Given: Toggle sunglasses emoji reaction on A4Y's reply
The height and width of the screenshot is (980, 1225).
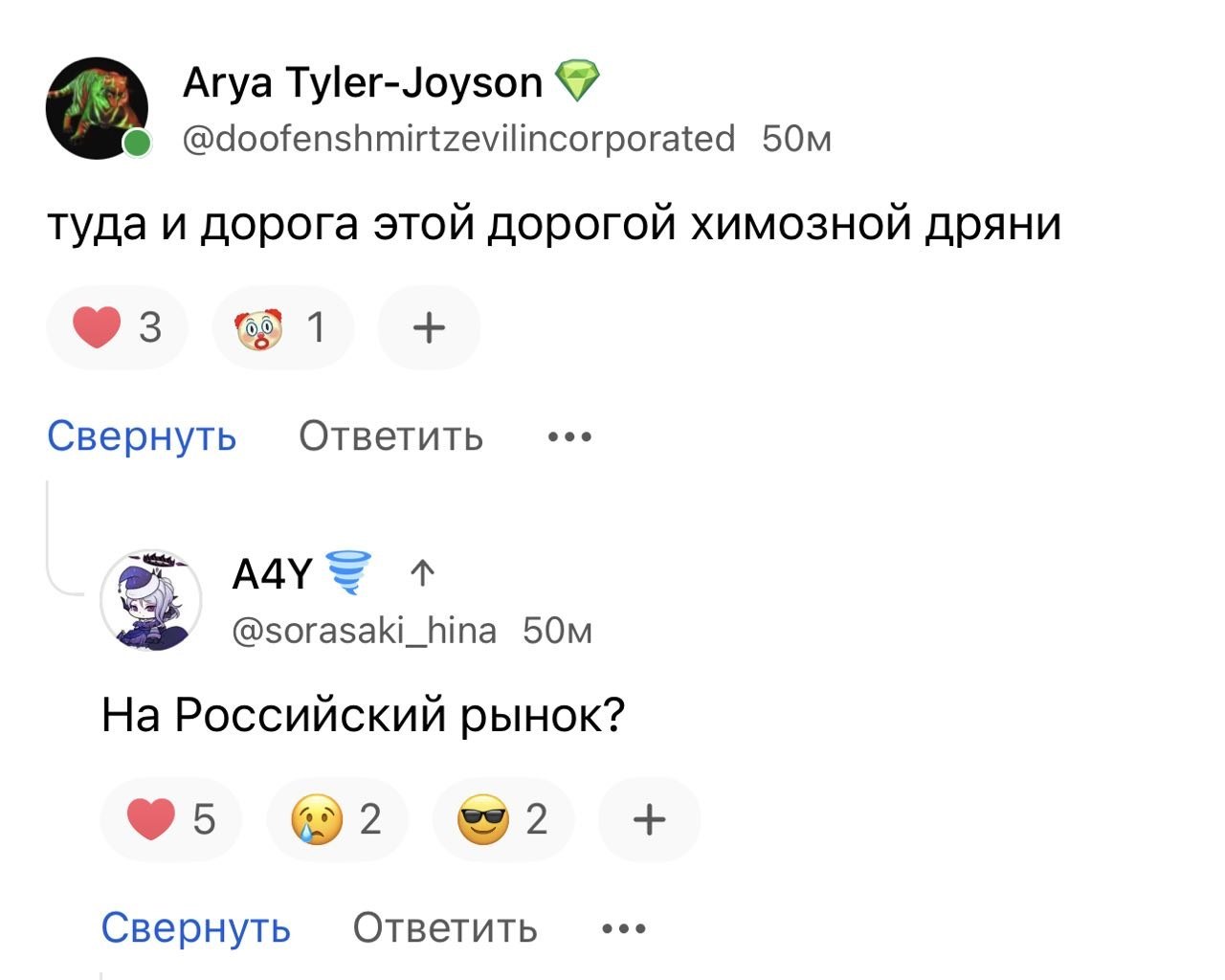Looking at the screenshot, I should tap(503, 820).
